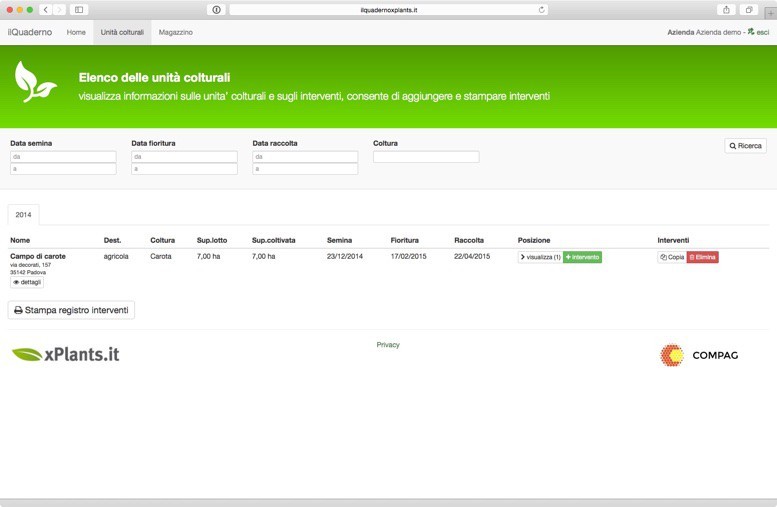Viewport: 777px width, 507px height.
Task: Focus Data raccolta 'da' field
Action: [x=305, y=157]
